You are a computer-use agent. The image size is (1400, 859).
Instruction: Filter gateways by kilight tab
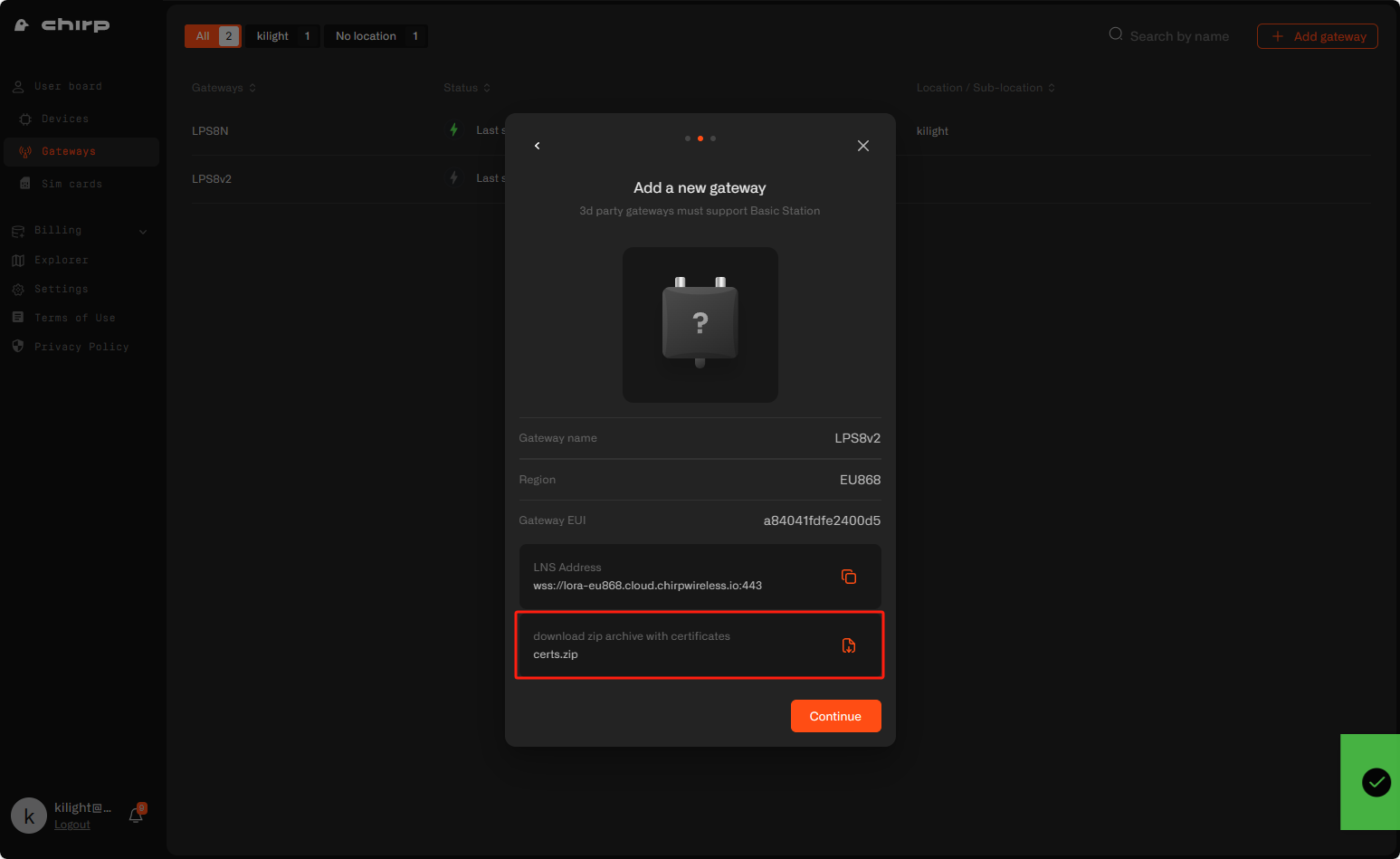[x=282, y=36]
